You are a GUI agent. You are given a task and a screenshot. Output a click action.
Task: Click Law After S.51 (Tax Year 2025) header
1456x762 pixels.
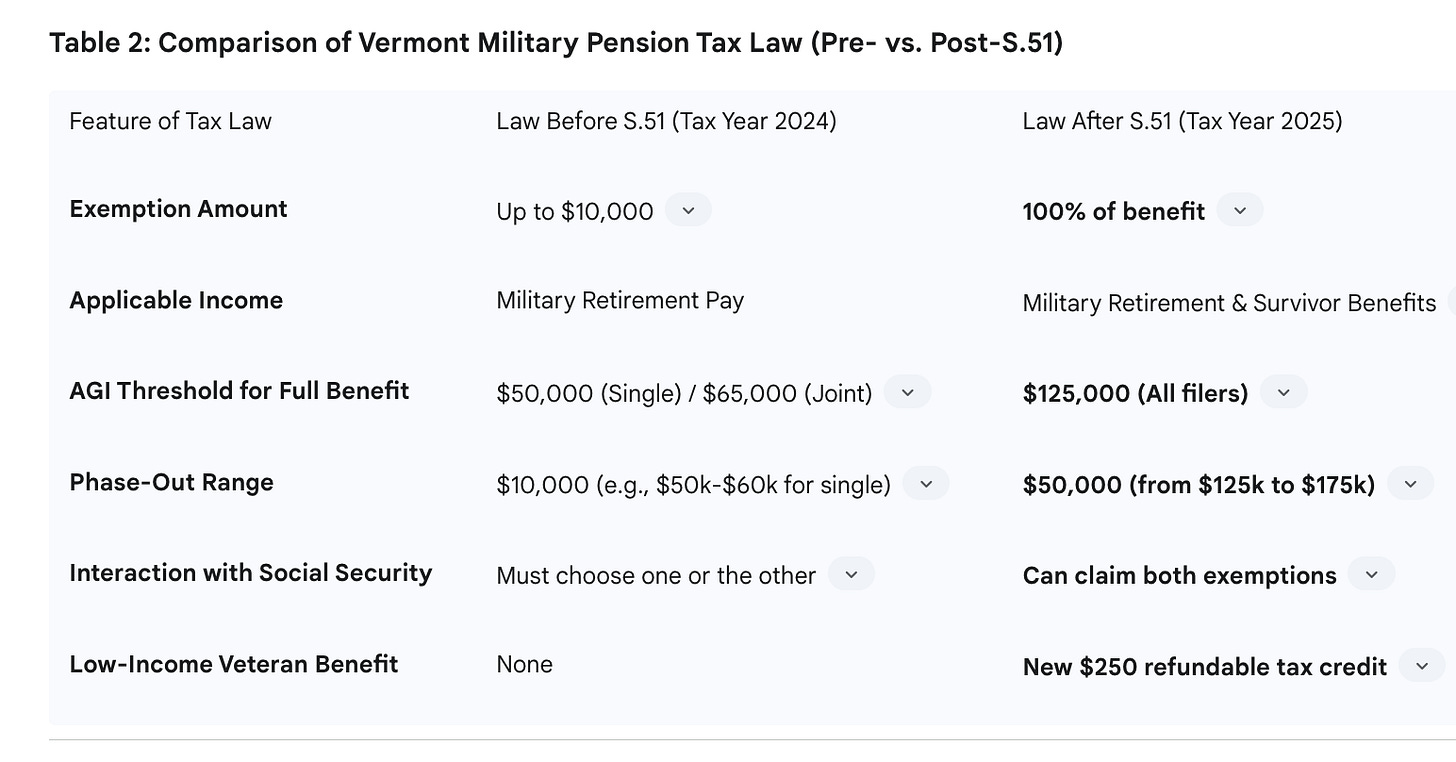coord(1182,121)
